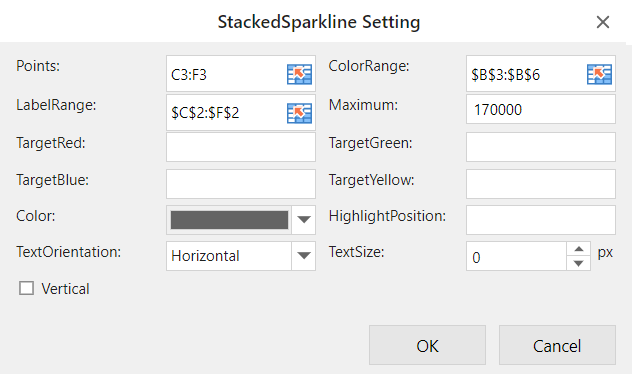Viewport: 632px width, 374px height.
Task: Expand the Color dropdown arrow
Action: coord(304,219)
